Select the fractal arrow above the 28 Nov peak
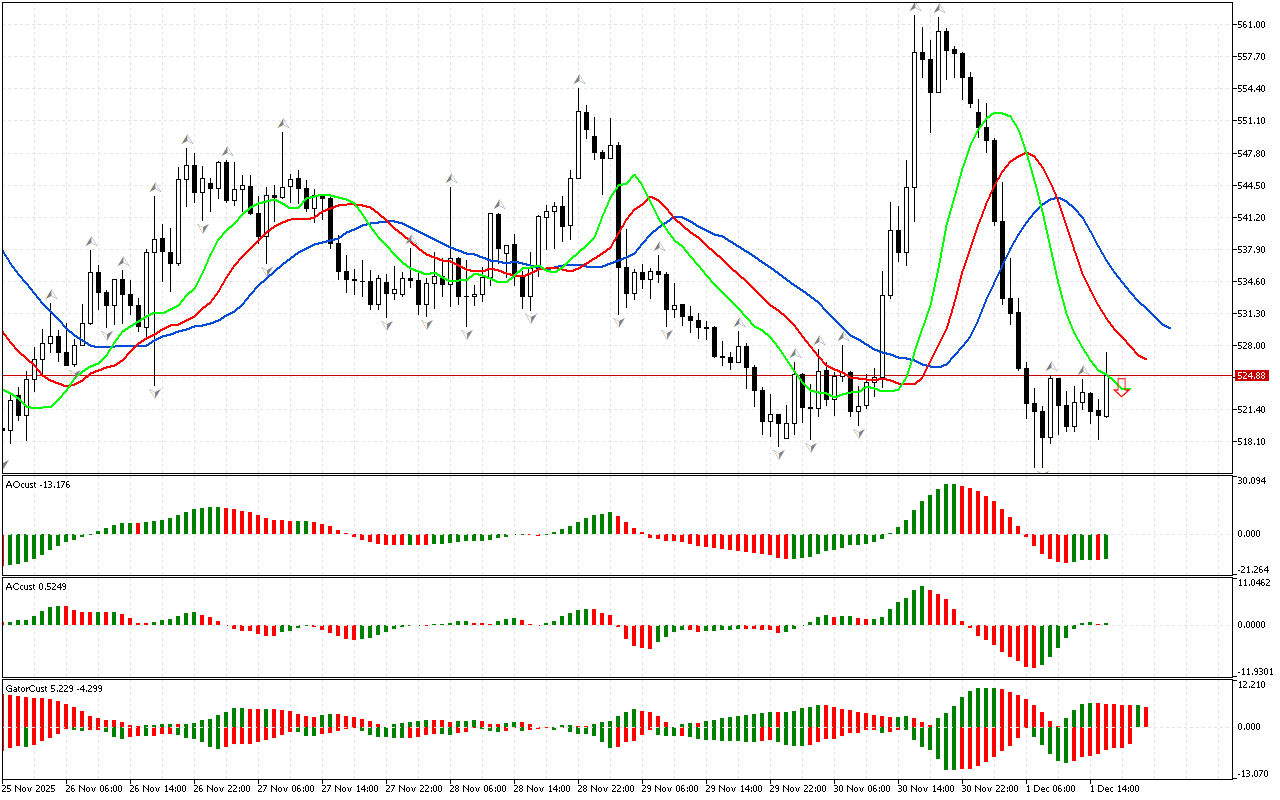 [x=578, y=79]
